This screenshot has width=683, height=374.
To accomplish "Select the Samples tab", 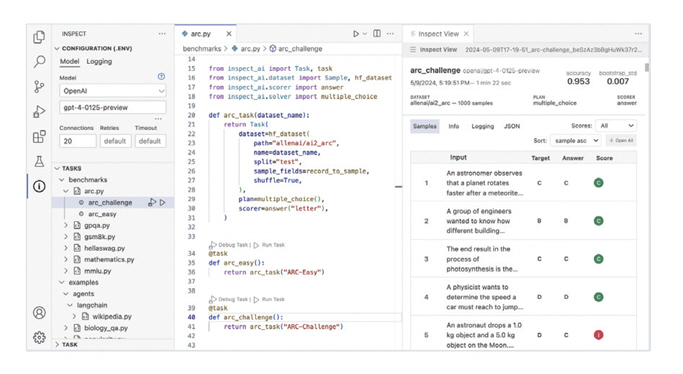I will click(x=425, y=126).
